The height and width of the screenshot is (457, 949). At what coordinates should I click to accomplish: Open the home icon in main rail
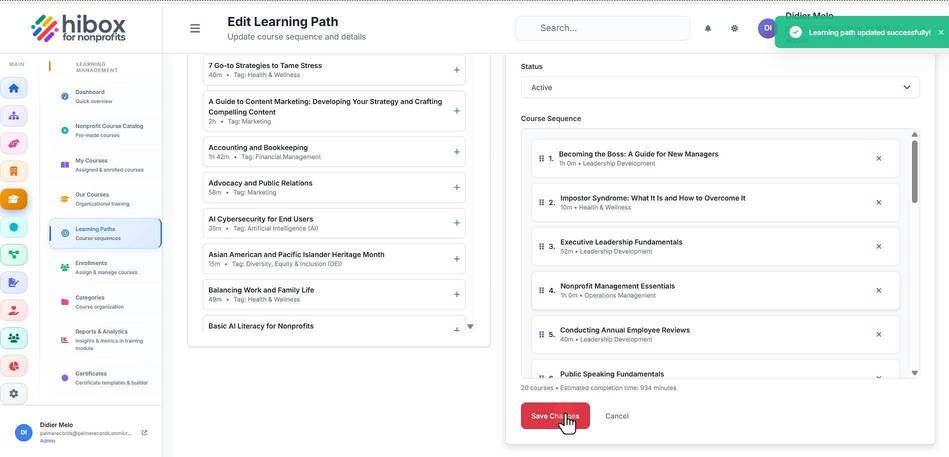click(14, 88)
